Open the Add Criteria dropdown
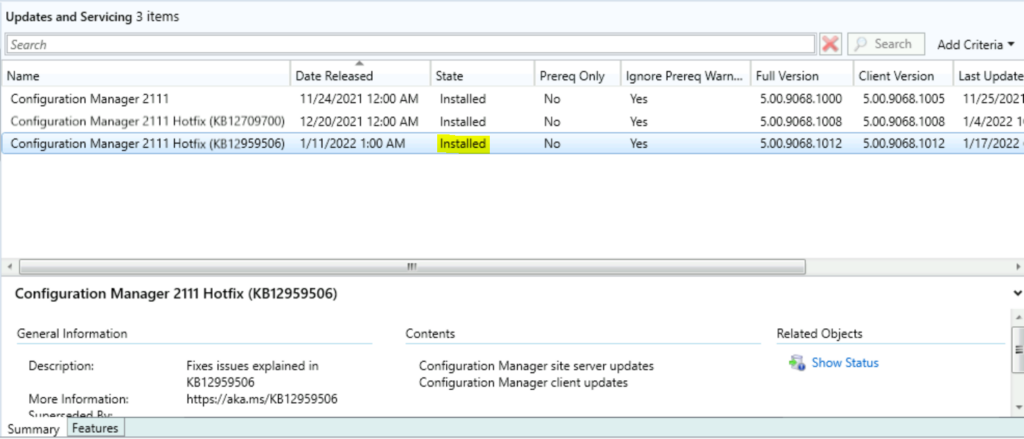Screen dimensions: 1024x439 point(976,44)
